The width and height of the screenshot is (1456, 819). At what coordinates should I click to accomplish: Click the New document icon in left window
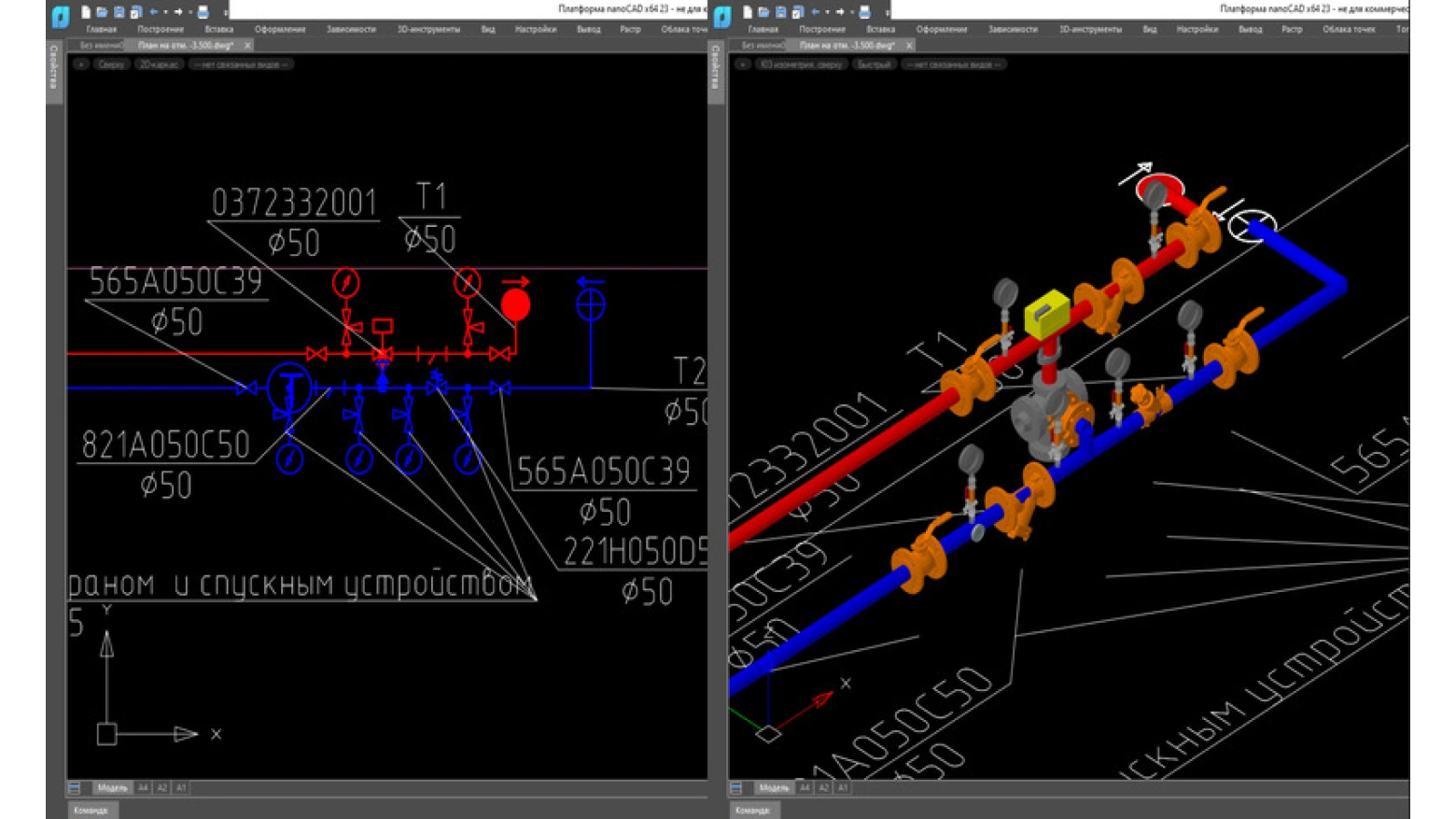tap(86, 12)
